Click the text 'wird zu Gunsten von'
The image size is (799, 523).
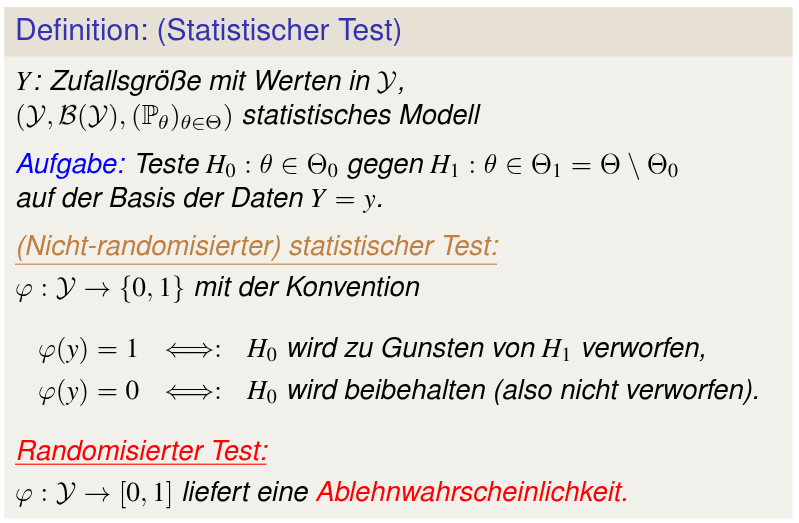(411, 350)
